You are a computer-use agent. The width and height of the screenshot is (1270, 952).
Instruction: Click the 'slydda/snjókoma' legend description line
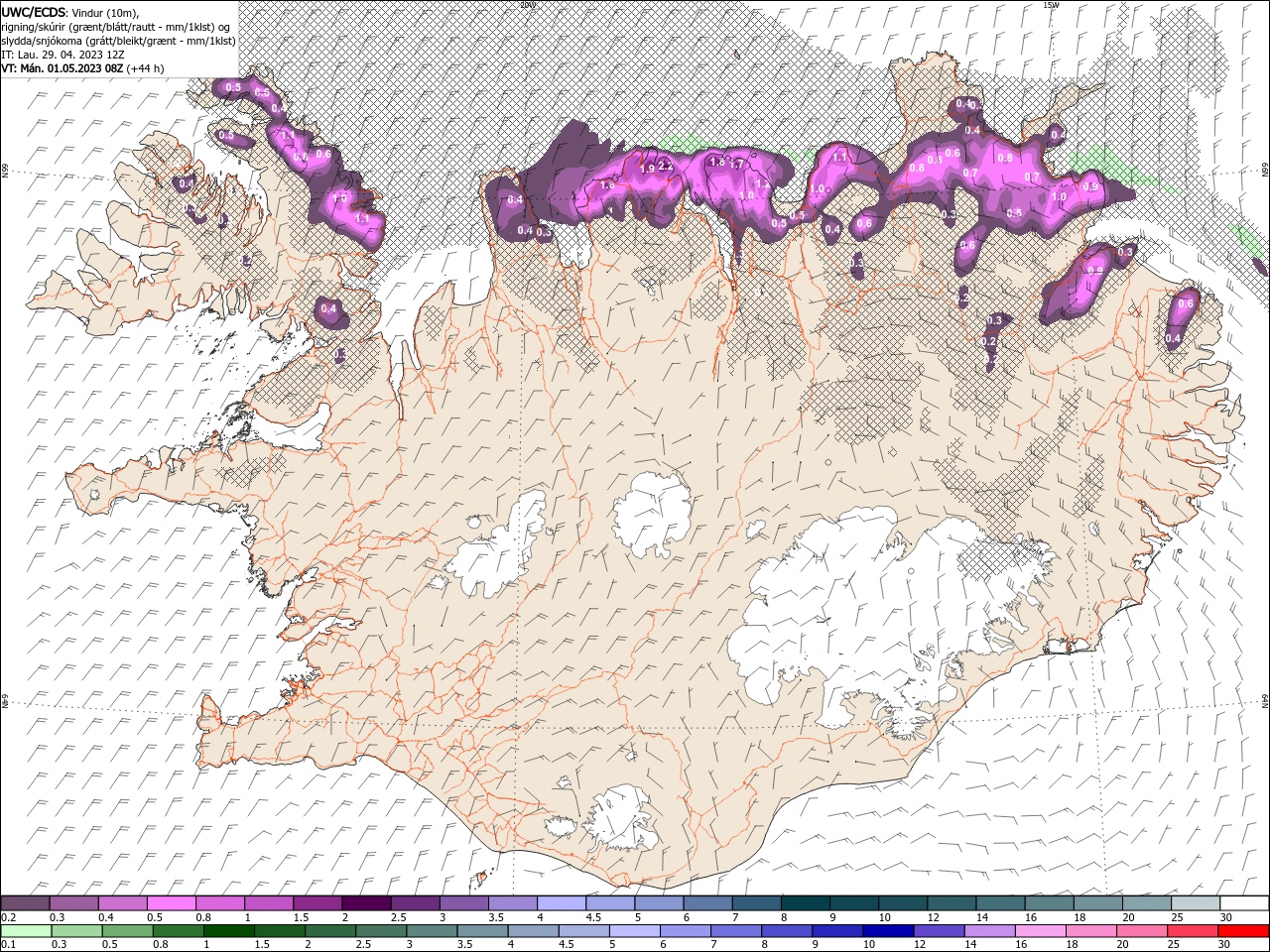click(118, 40)
